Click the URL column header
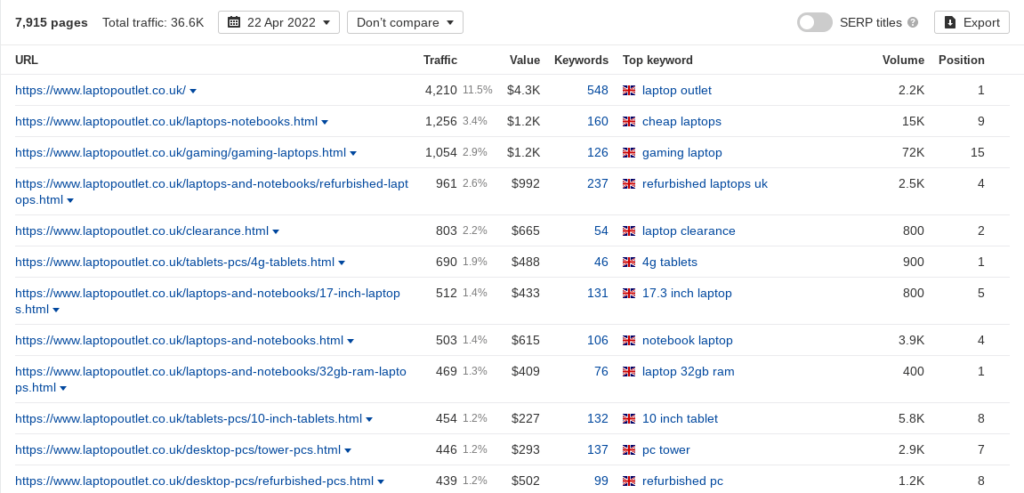Screen dimensions: 1024x493 coord(27,60)
